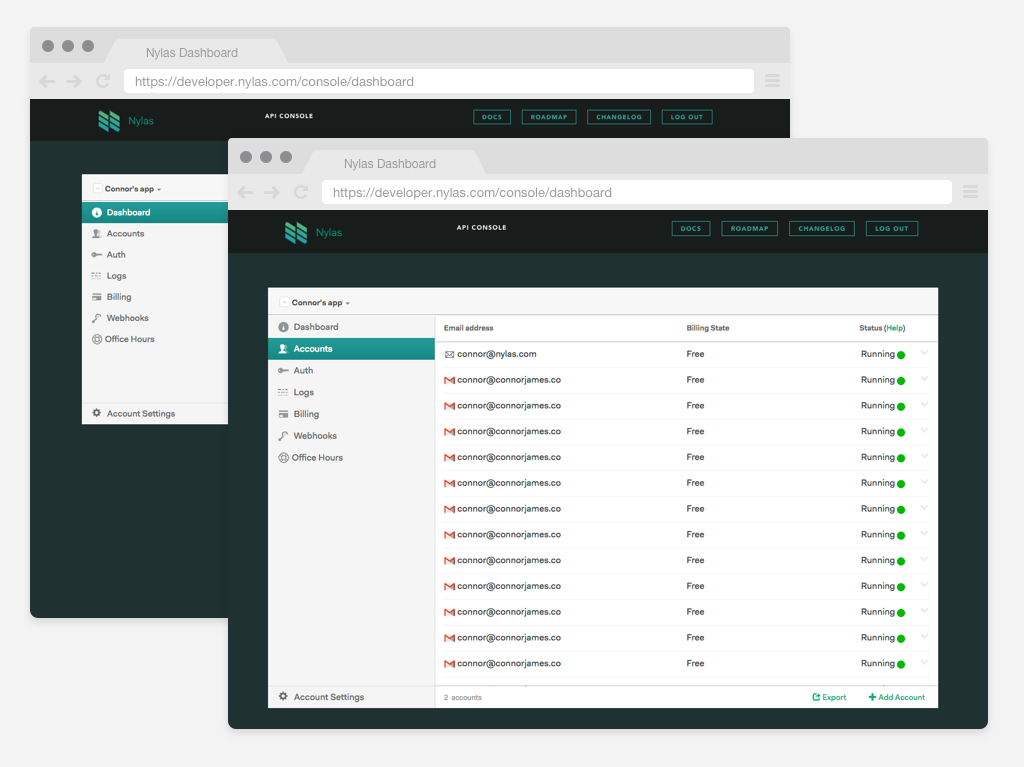Click Dashboard info icon in front sidebar

[x=283, y=327]
